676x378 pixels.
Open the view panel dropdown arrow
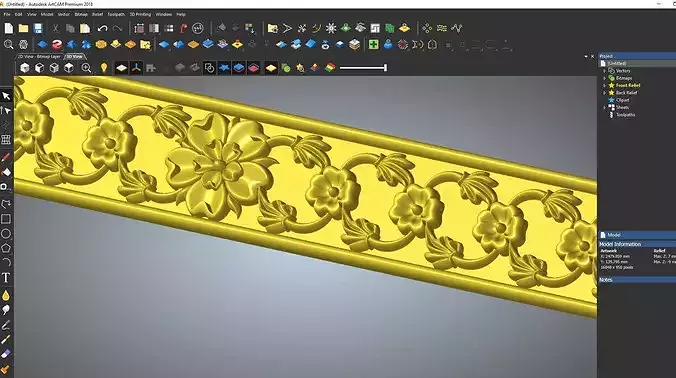pos(586,56)
